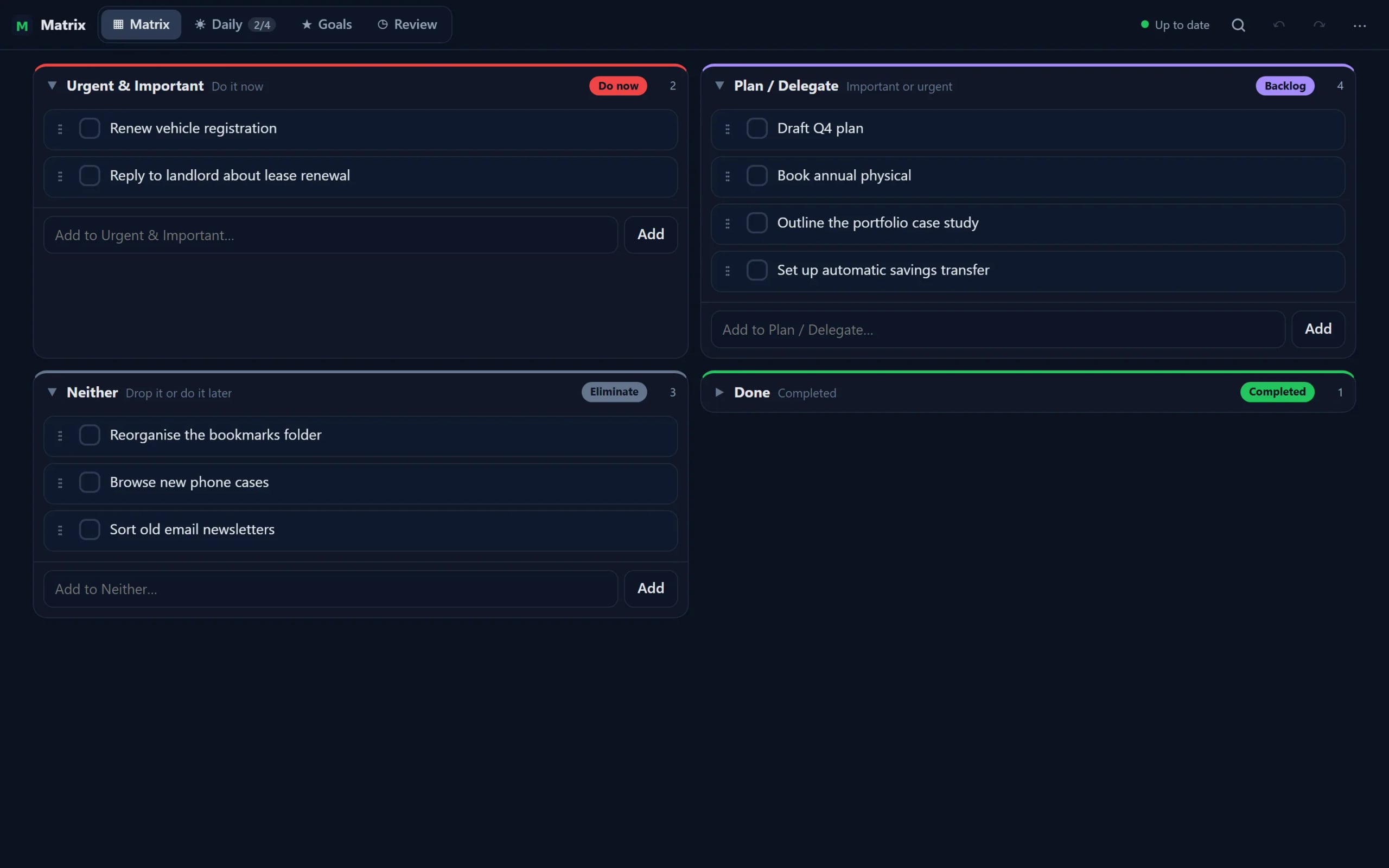This screenshot has width=1389, height=868.
Task: Check off Sort old email newsletters
Action: click(x=90, y=529)
